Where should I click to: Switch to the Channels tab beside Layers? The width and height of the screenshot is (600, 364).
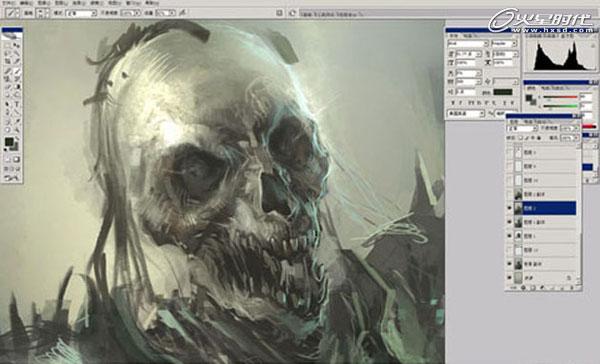pyautogui.click(x=530, y=122)
